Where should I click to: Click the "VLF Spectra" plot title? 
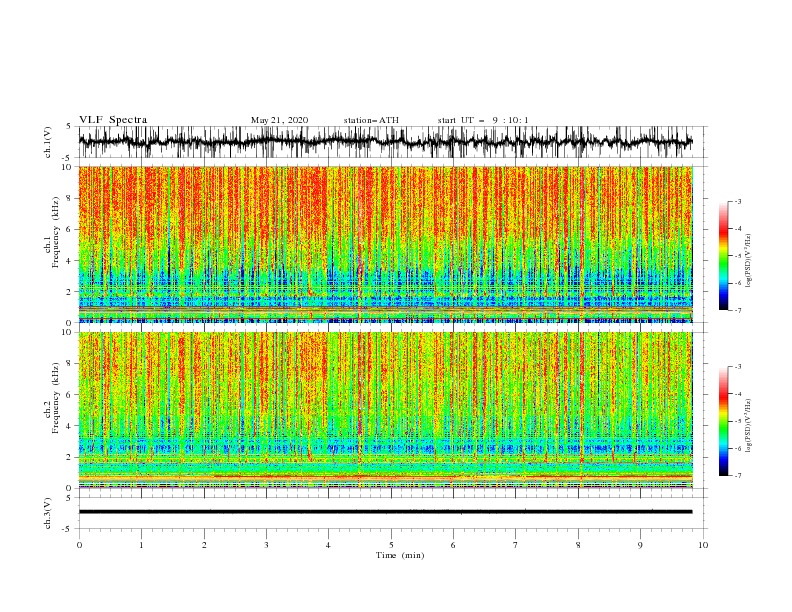[x=113, y=120]
